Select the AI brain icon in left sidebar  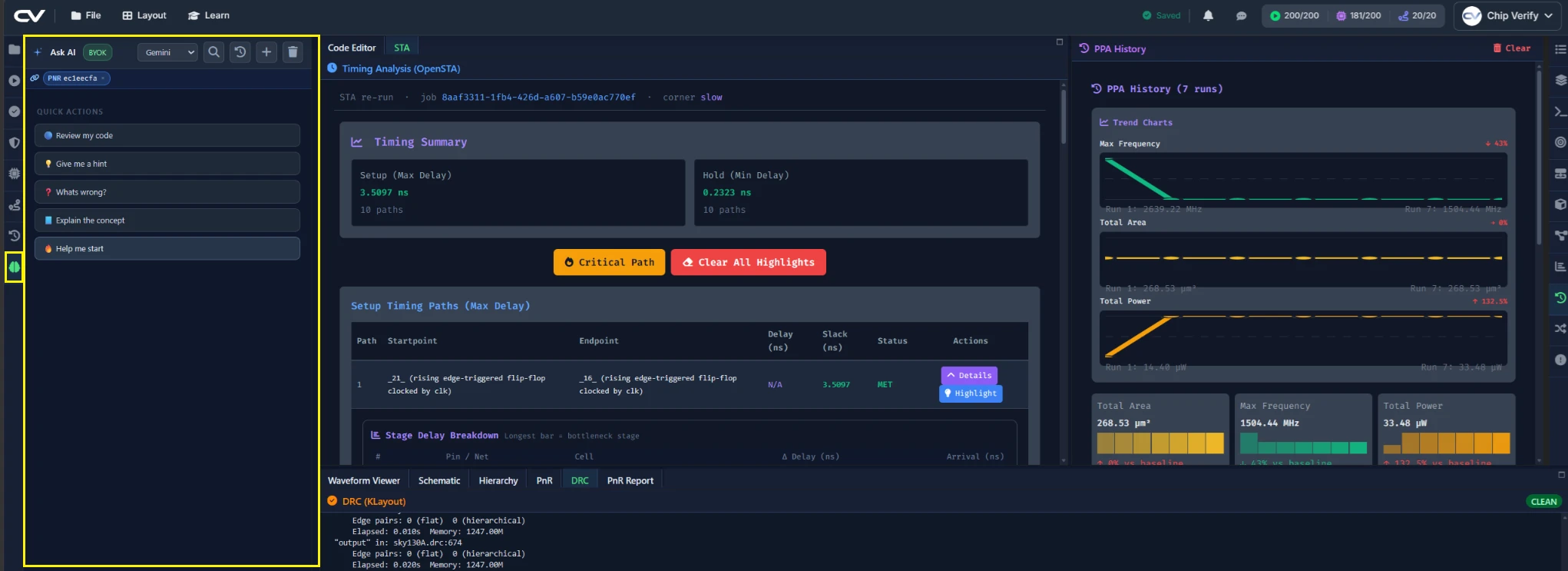[x=14, y=267]
